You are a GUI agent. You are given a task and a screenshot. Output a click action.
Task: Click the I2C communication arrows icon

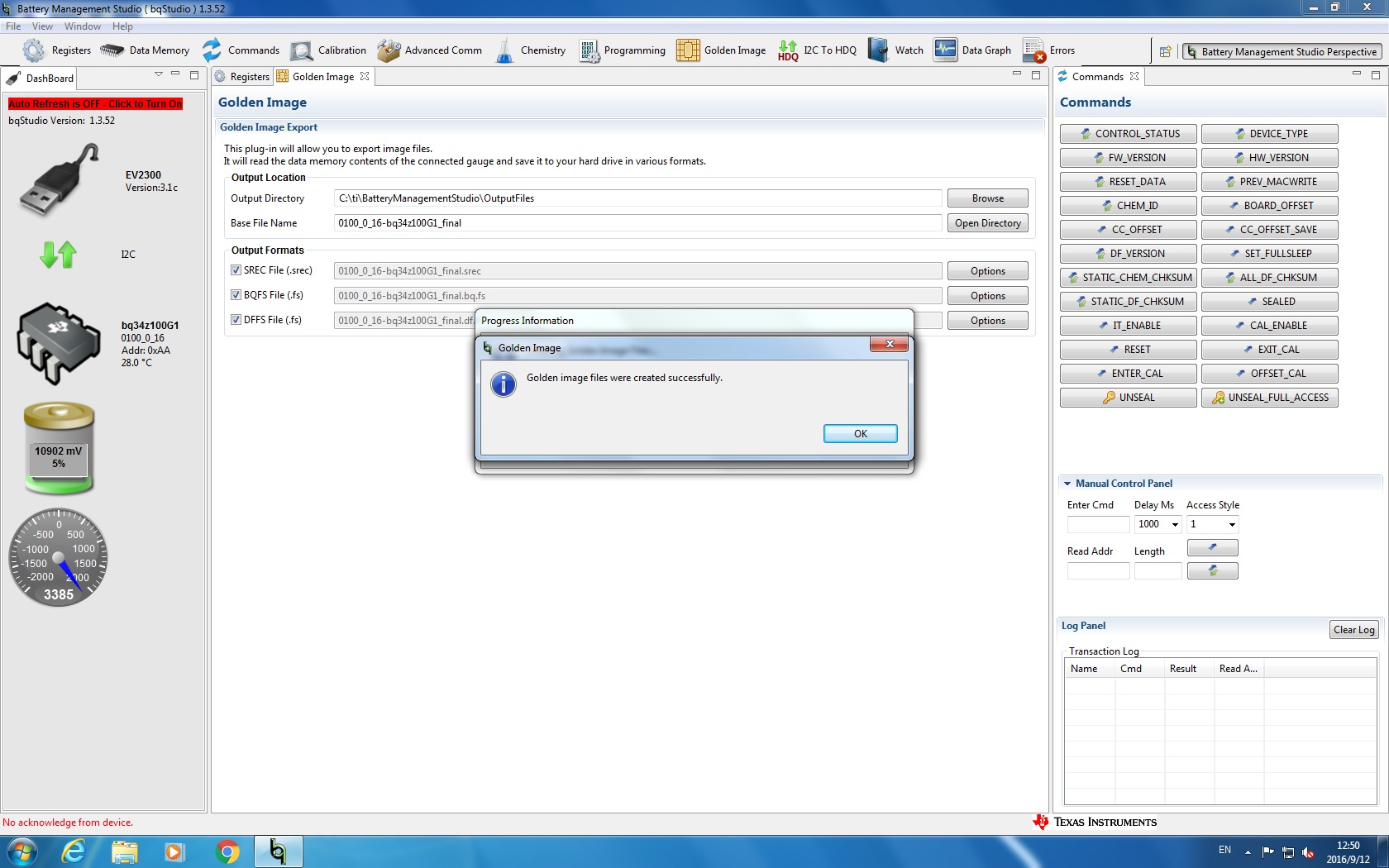click(58, 255)
